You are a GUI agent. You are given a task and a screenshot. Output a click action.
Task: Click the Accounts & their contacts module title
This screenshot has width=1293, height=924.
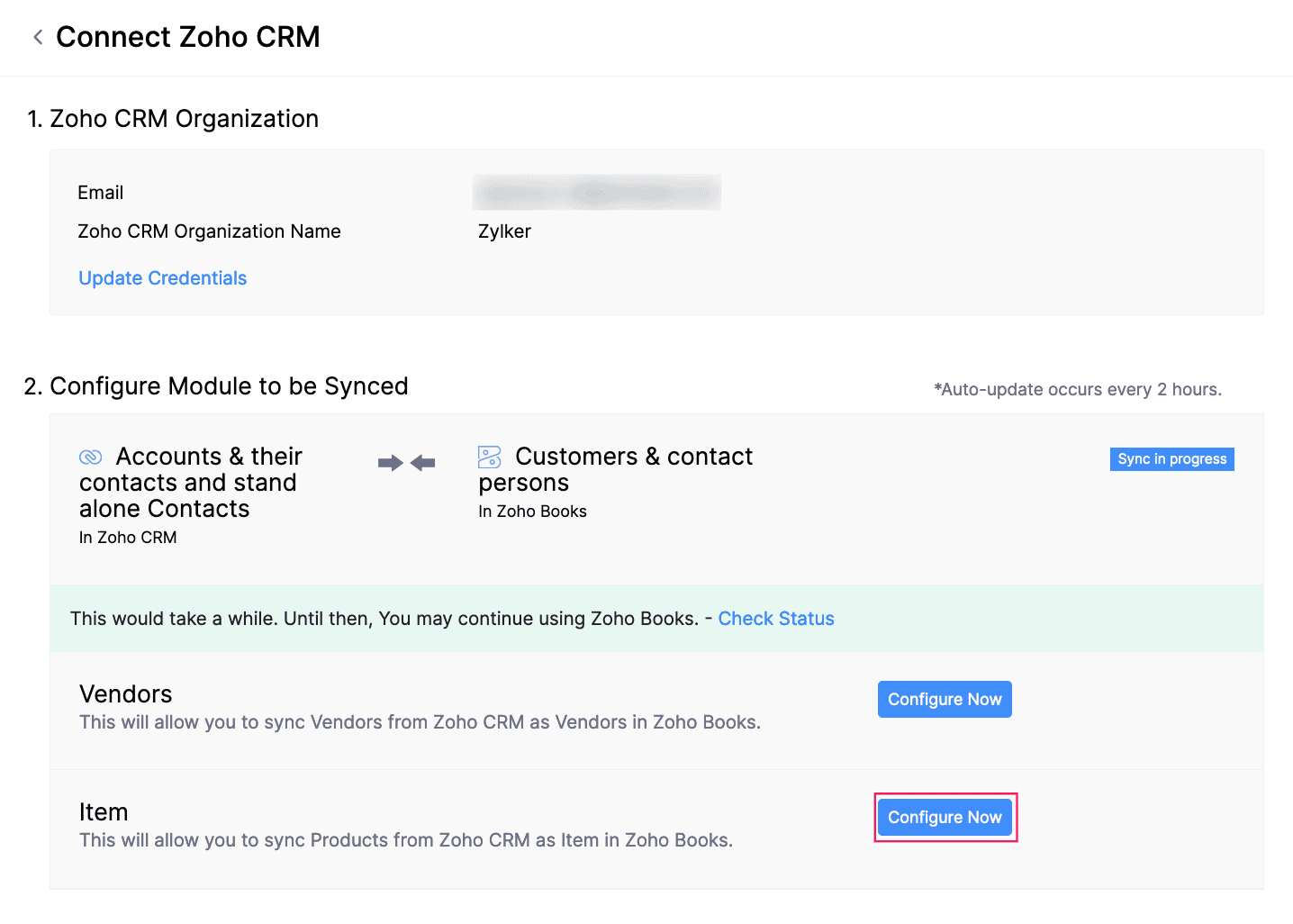pos(189,483)
